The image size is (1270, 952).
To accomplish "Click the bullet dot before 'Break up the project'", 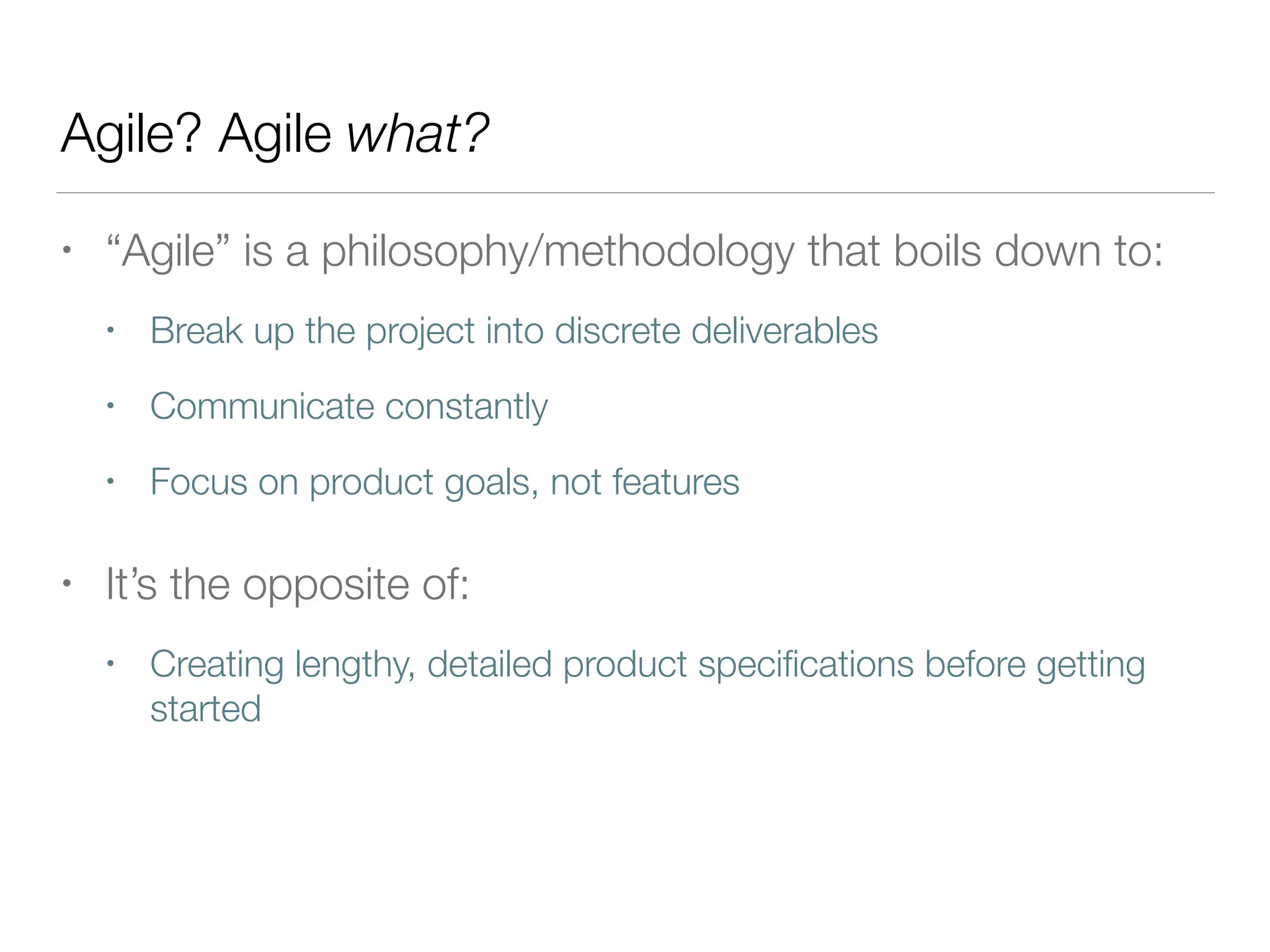I will coord(110,330).
